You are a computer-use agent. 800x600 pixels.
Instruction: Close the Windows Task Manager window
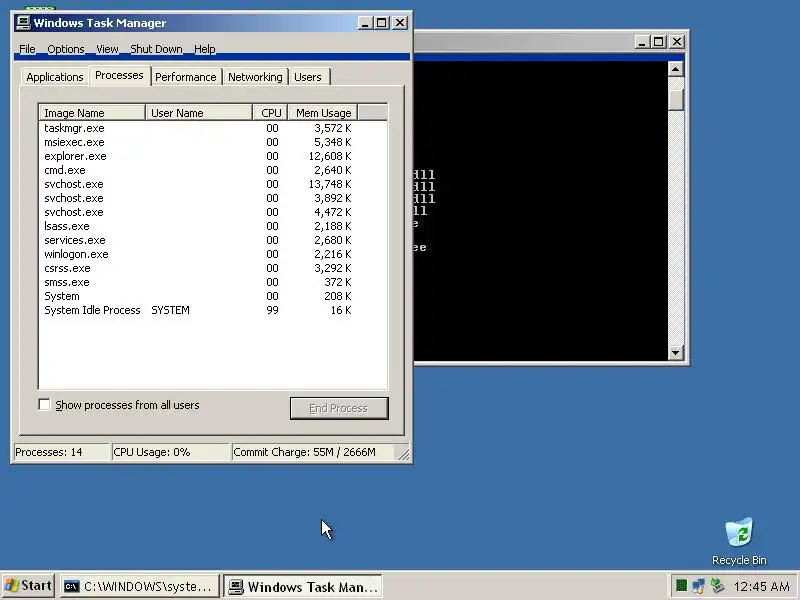pyautogui.click(x=400, y=23)
